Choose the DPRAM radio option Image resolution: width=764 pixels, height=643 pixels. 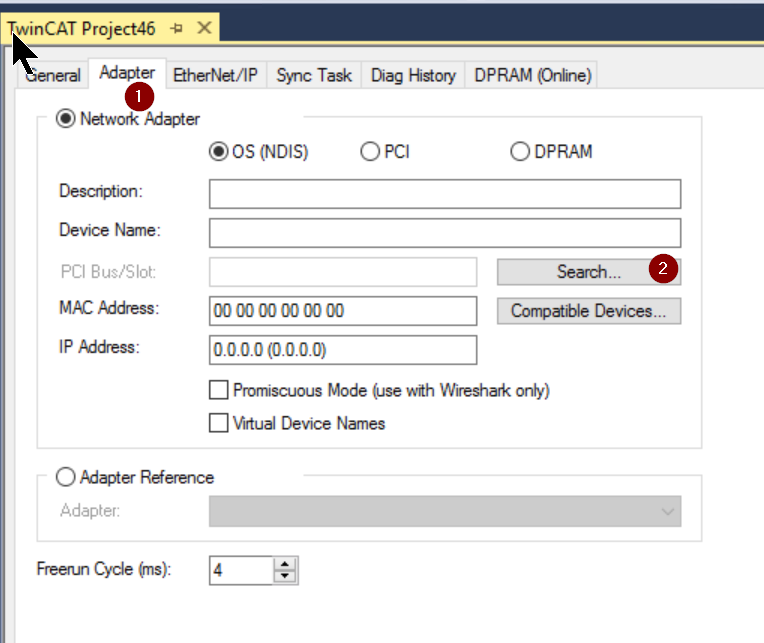click(x=520, y=151)
